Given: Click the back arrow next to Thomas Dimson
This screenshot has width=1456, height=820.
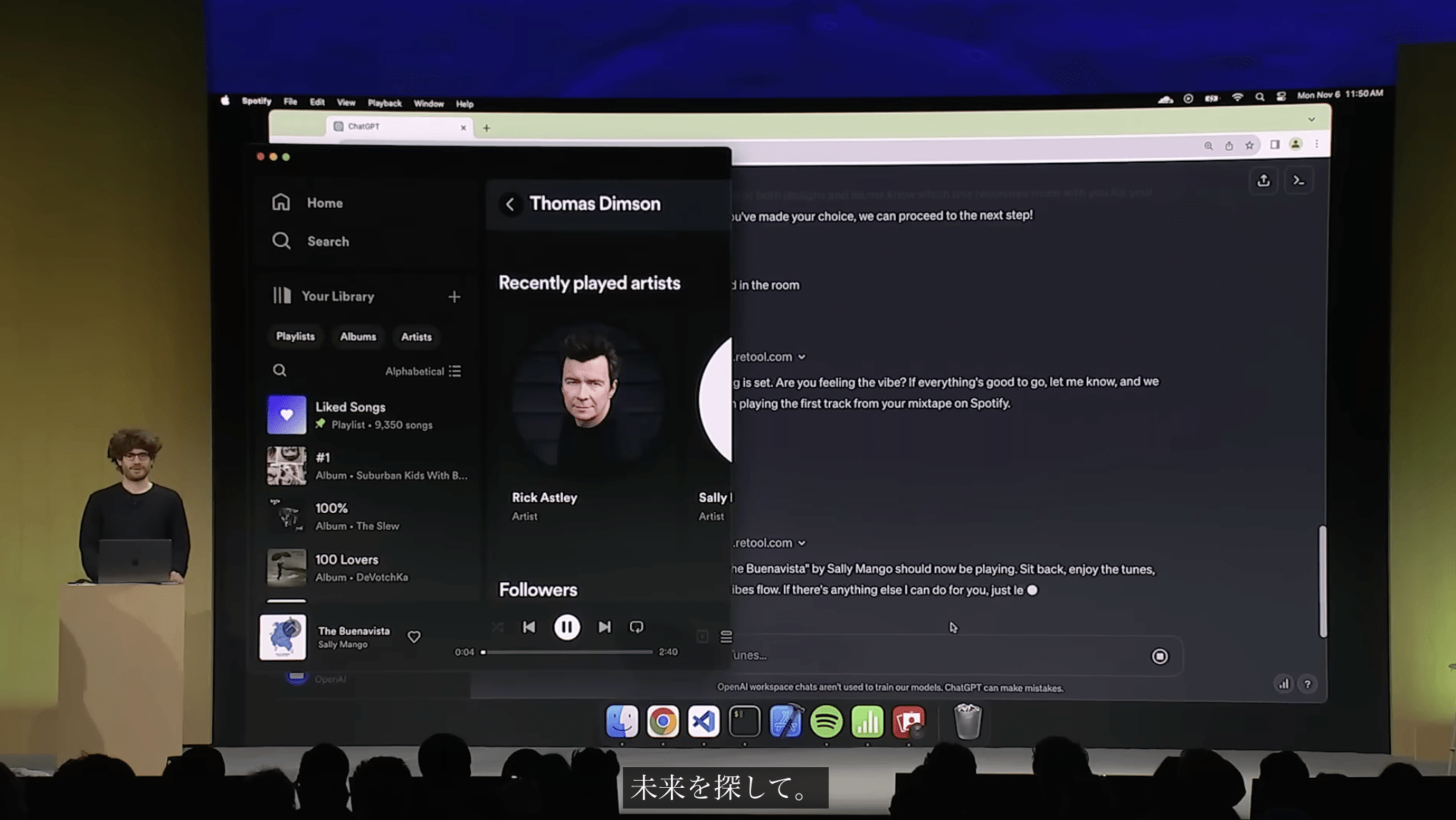Looking at the screenshot, I should tap(510, 204).
